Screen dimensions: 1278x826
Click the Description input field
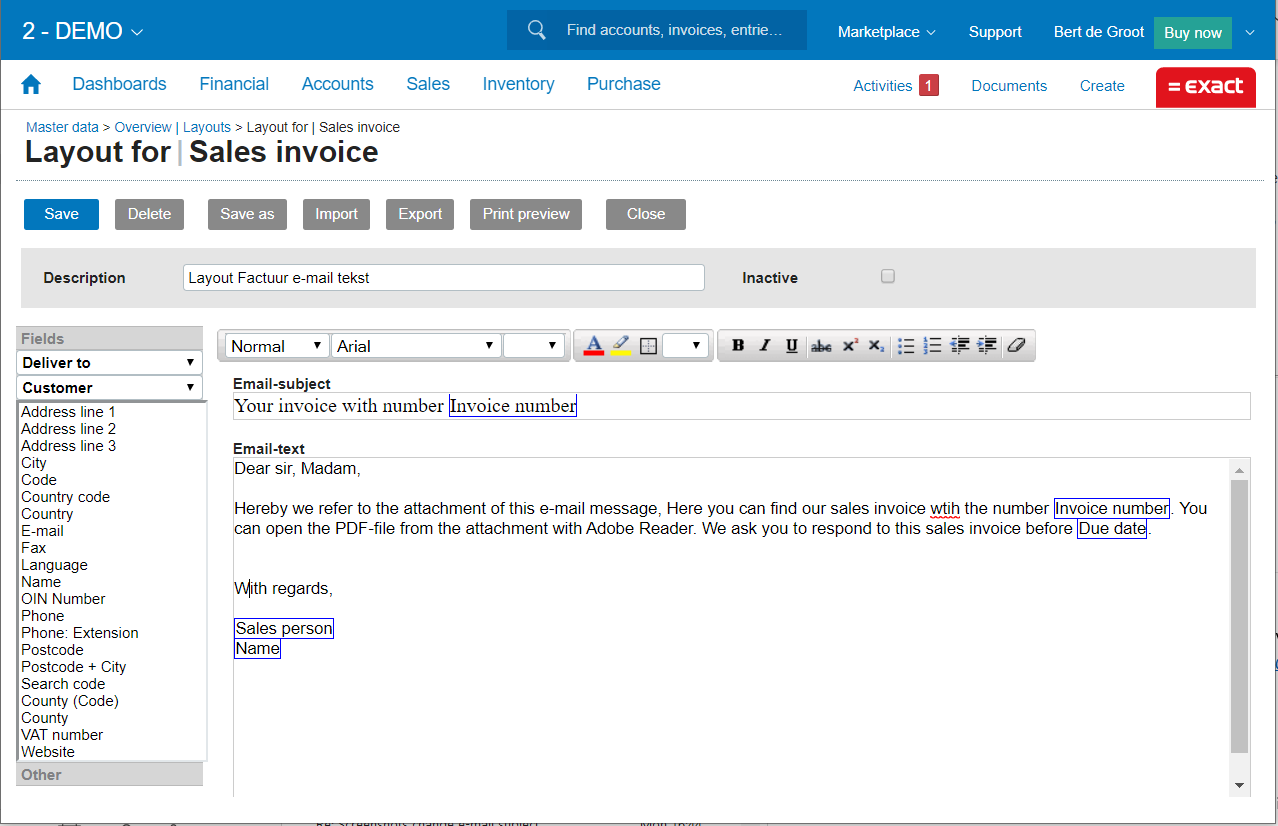pos(443,278)
